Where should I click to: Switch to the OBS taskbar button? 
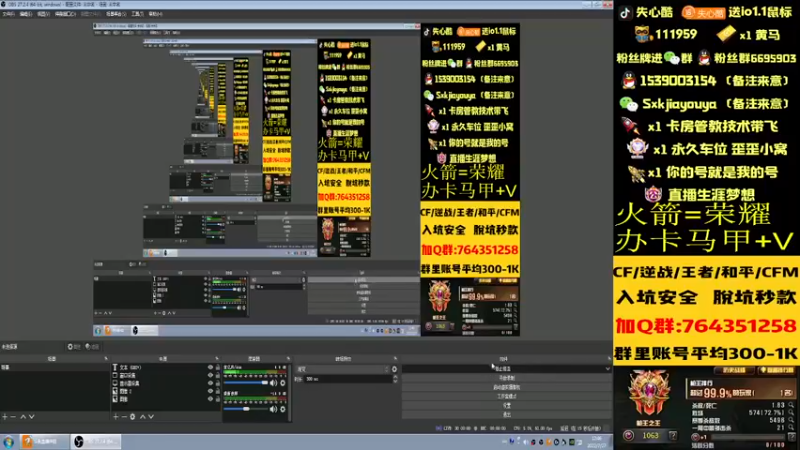[x=96, y=442]
